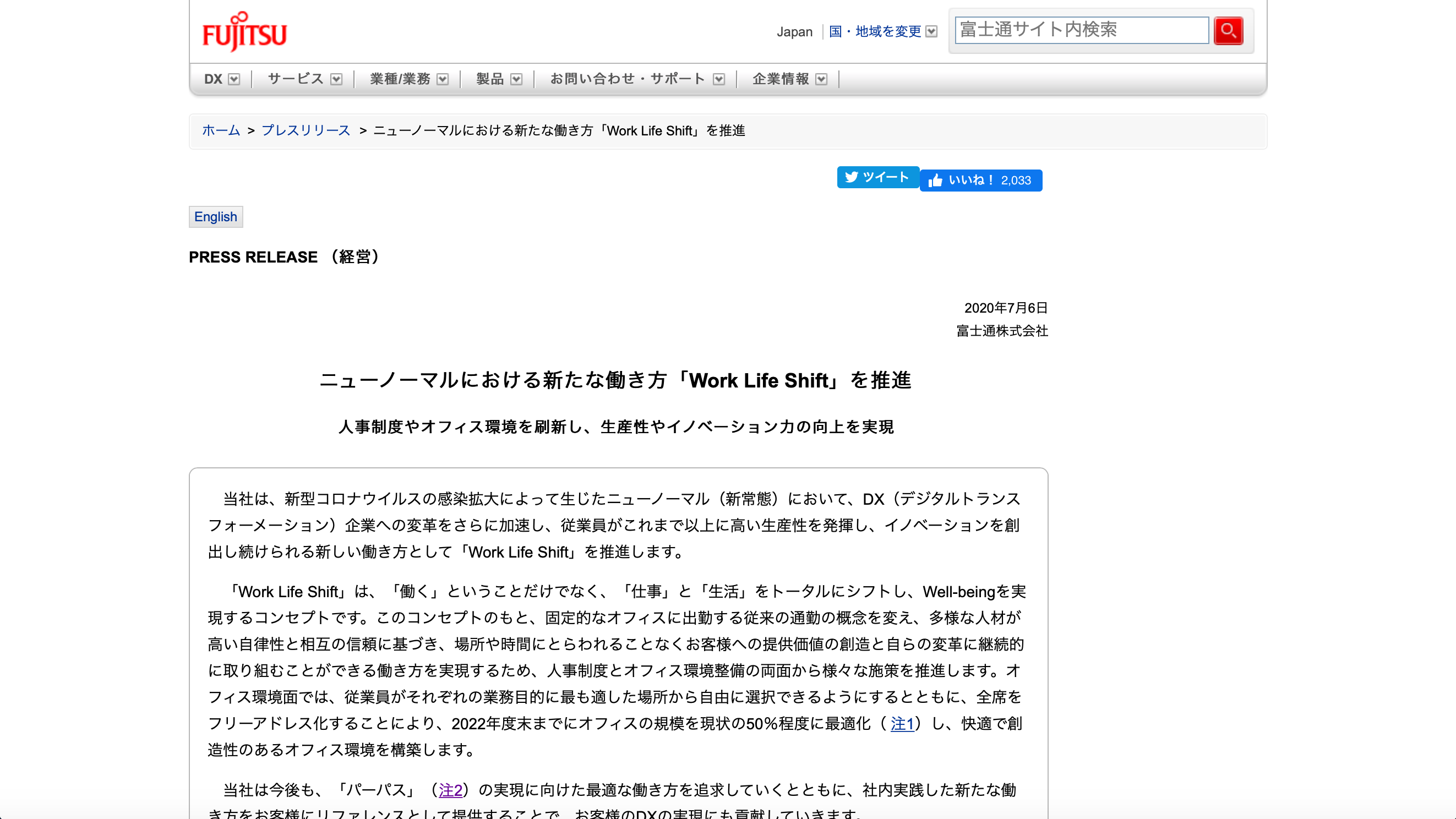This screenshot has height=819, width=1456.
Task: Go to ホーム breadcrumb link
Action: point(221,130)
